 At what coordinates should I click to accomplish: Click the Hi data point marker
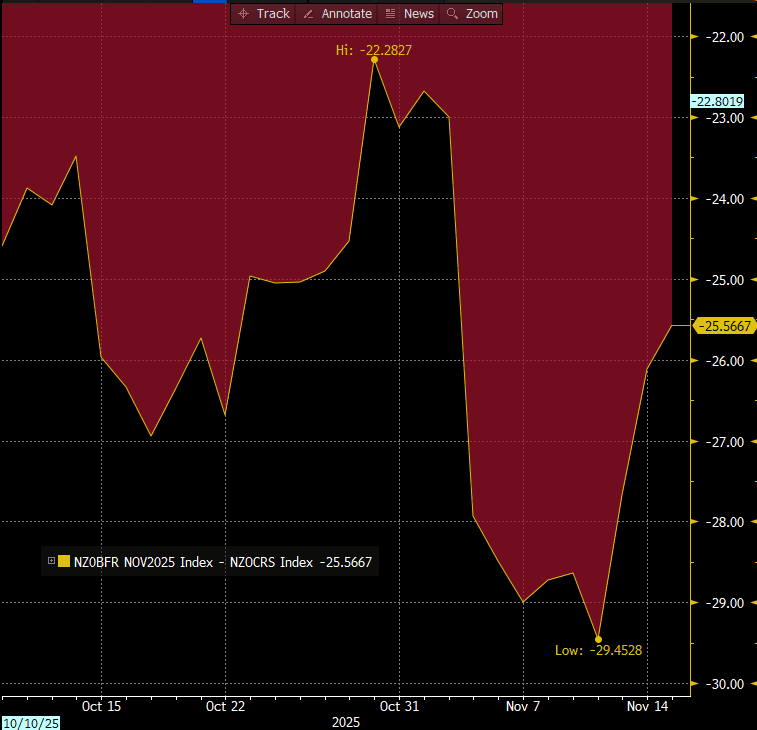tap(374, 60)
